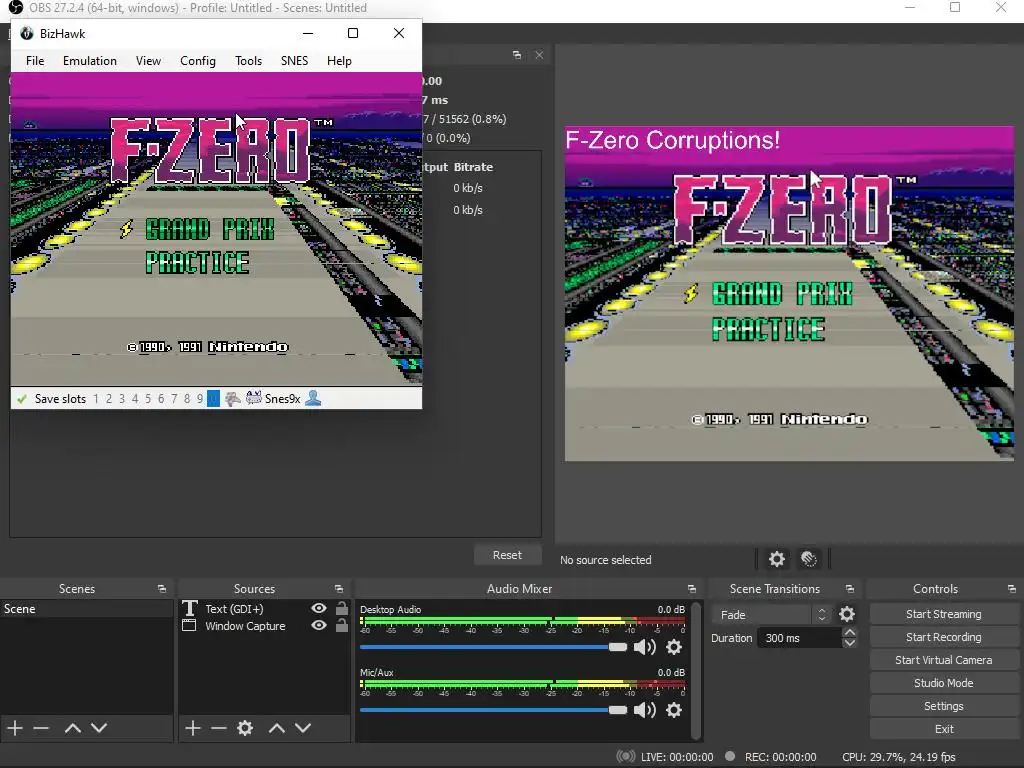Pop out the Controls dock
1024x768 pixels.
coord(1011,588)
